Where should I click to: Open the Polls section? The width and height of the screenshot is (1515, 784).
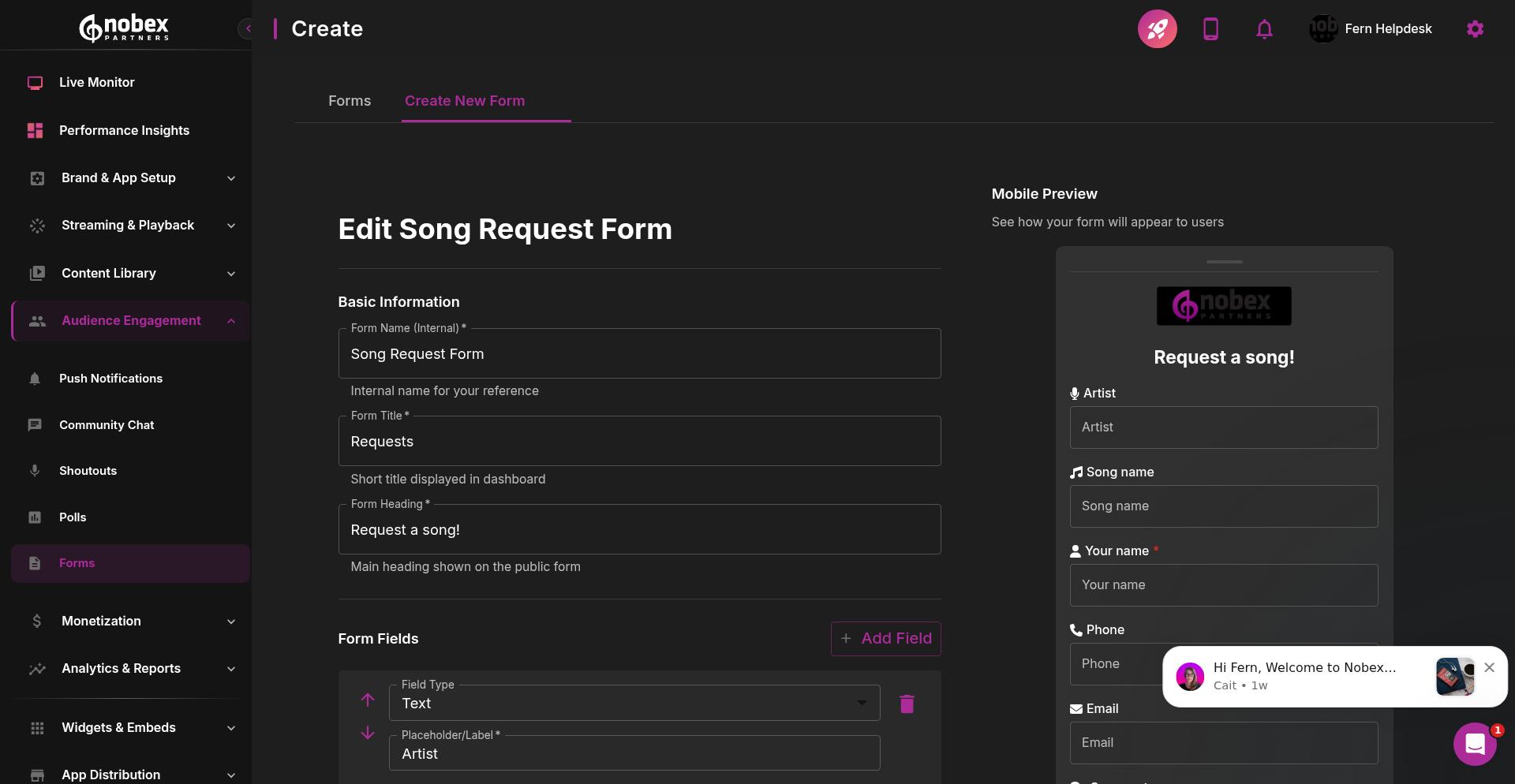pos(73,517)
